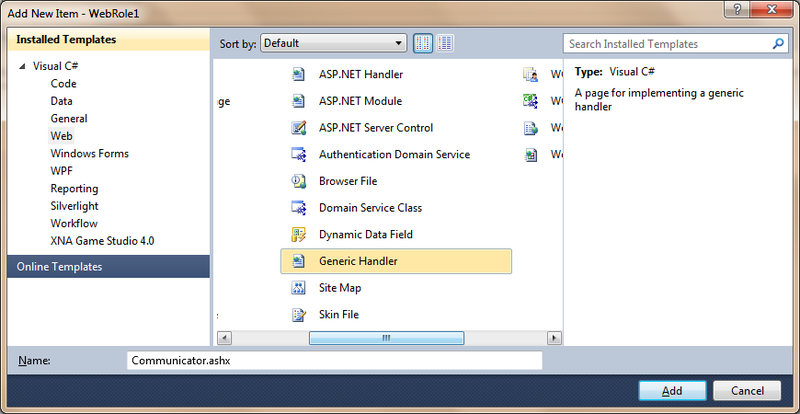The image size is (800, 414).
Task: Click the ASP.NET Handler template icon
Action: [298, 75]
